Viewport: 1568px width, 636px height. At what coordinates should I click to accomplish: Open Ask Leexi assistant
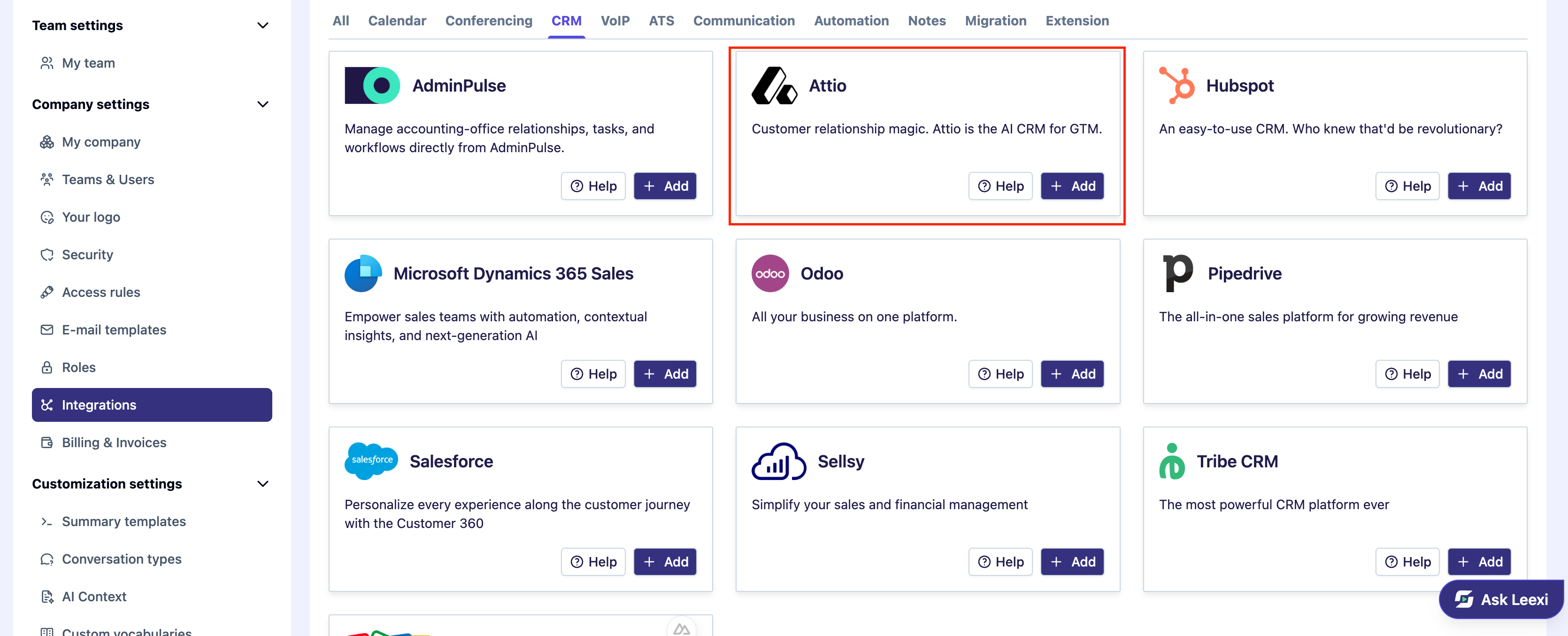[1501, 599]
